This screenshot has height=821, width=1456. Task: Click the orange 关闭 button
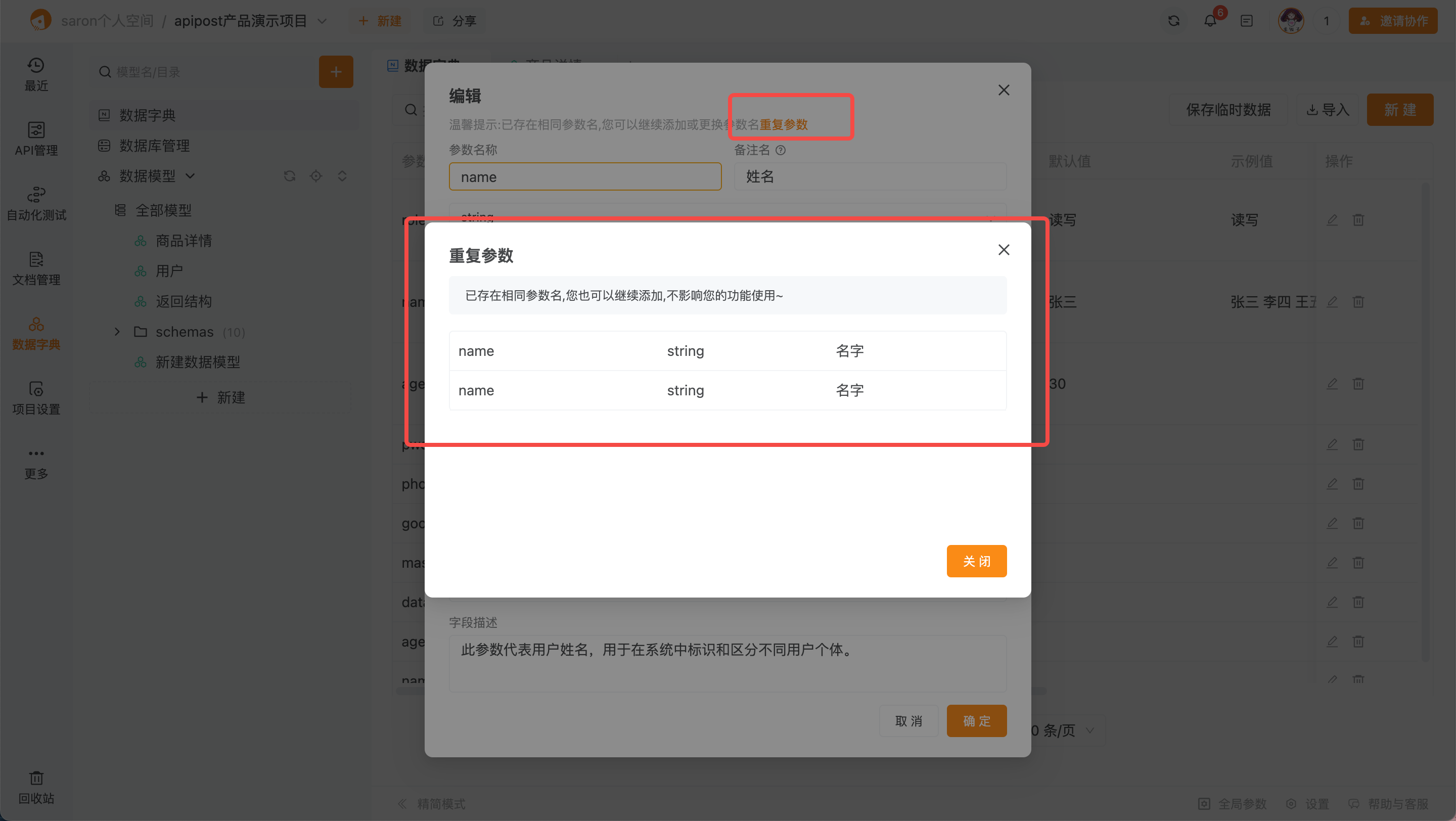click(x=976, y=561)
